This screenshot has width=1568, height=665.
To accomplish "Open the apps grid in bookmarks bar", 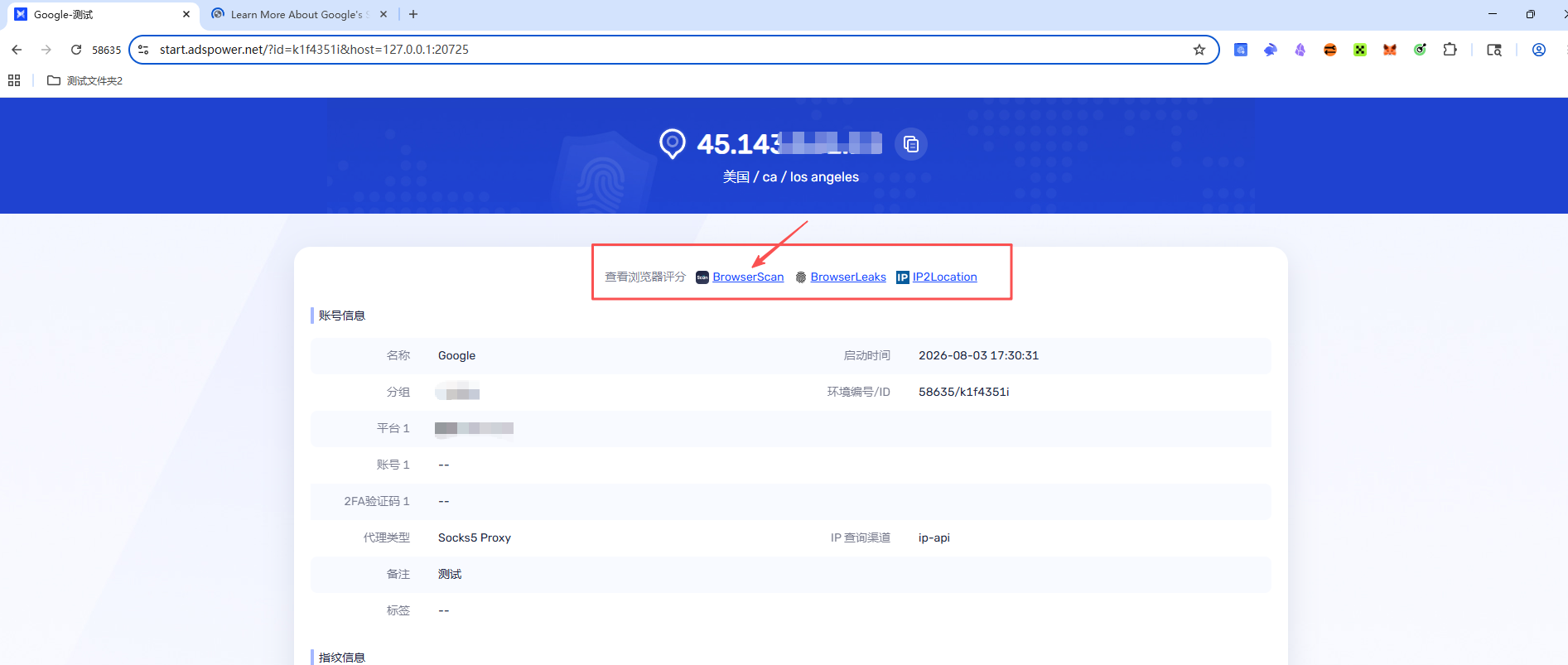I will 14,80.
